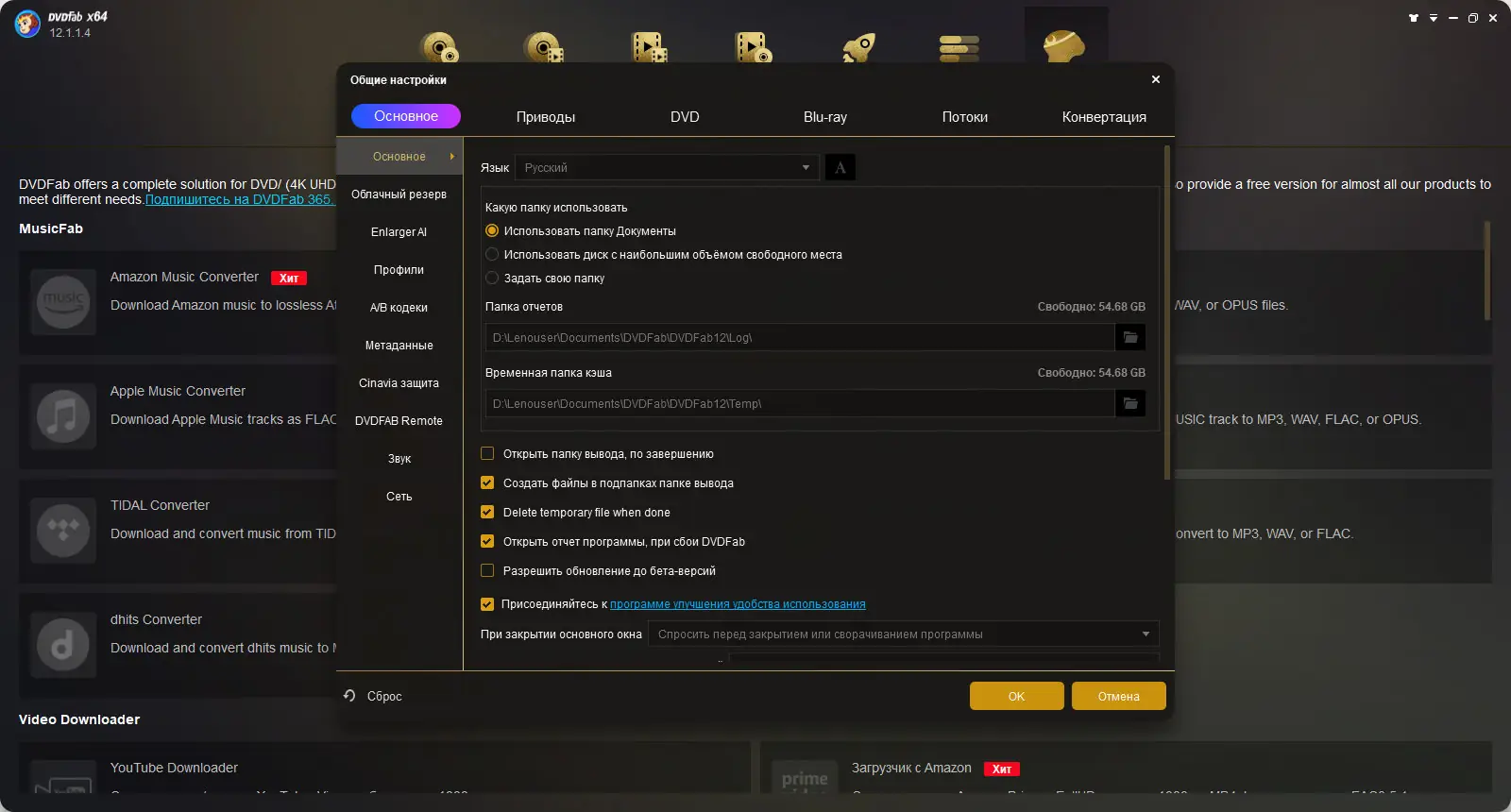Open 'A/B кодеки' in settings sidebar
1511x812 pixels.
[399, 308]
